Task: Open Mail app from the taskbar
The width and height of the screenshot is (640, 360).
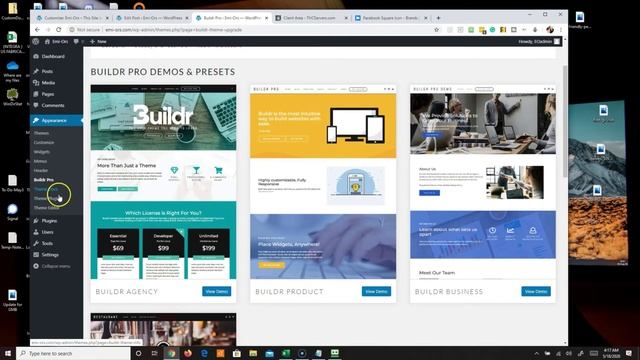Action: coord(269,353)
